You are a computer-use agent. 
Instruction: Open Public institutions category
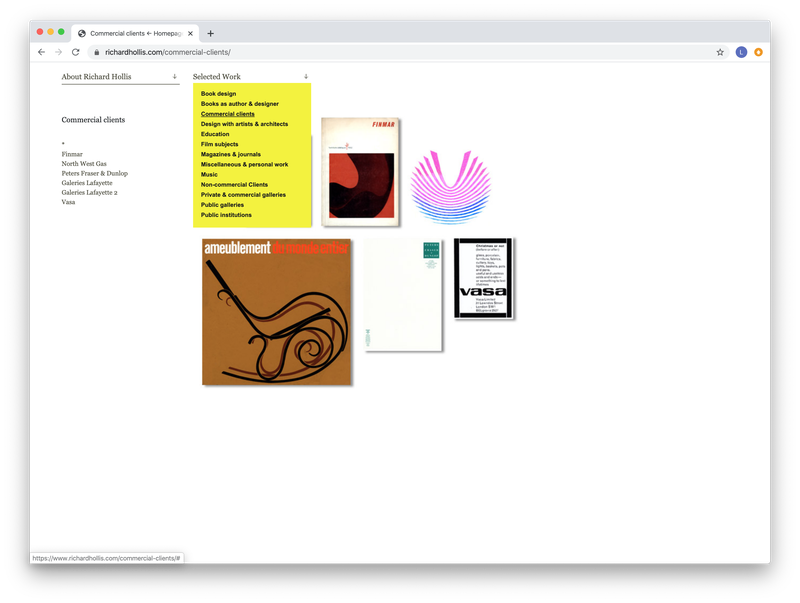point(226,215)
